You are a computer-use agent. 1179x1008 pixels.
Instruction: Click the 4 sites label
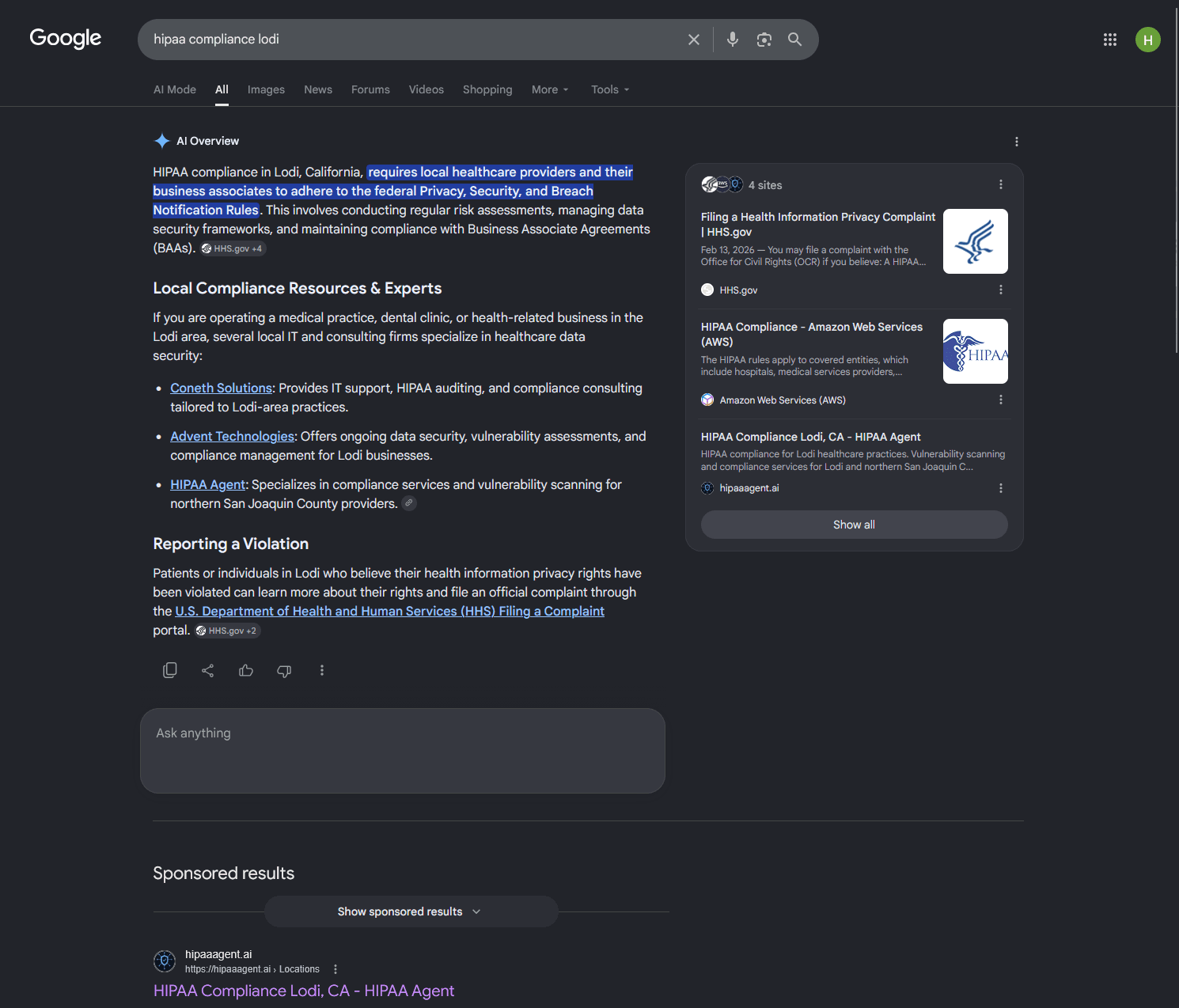(x=765, y=185)
